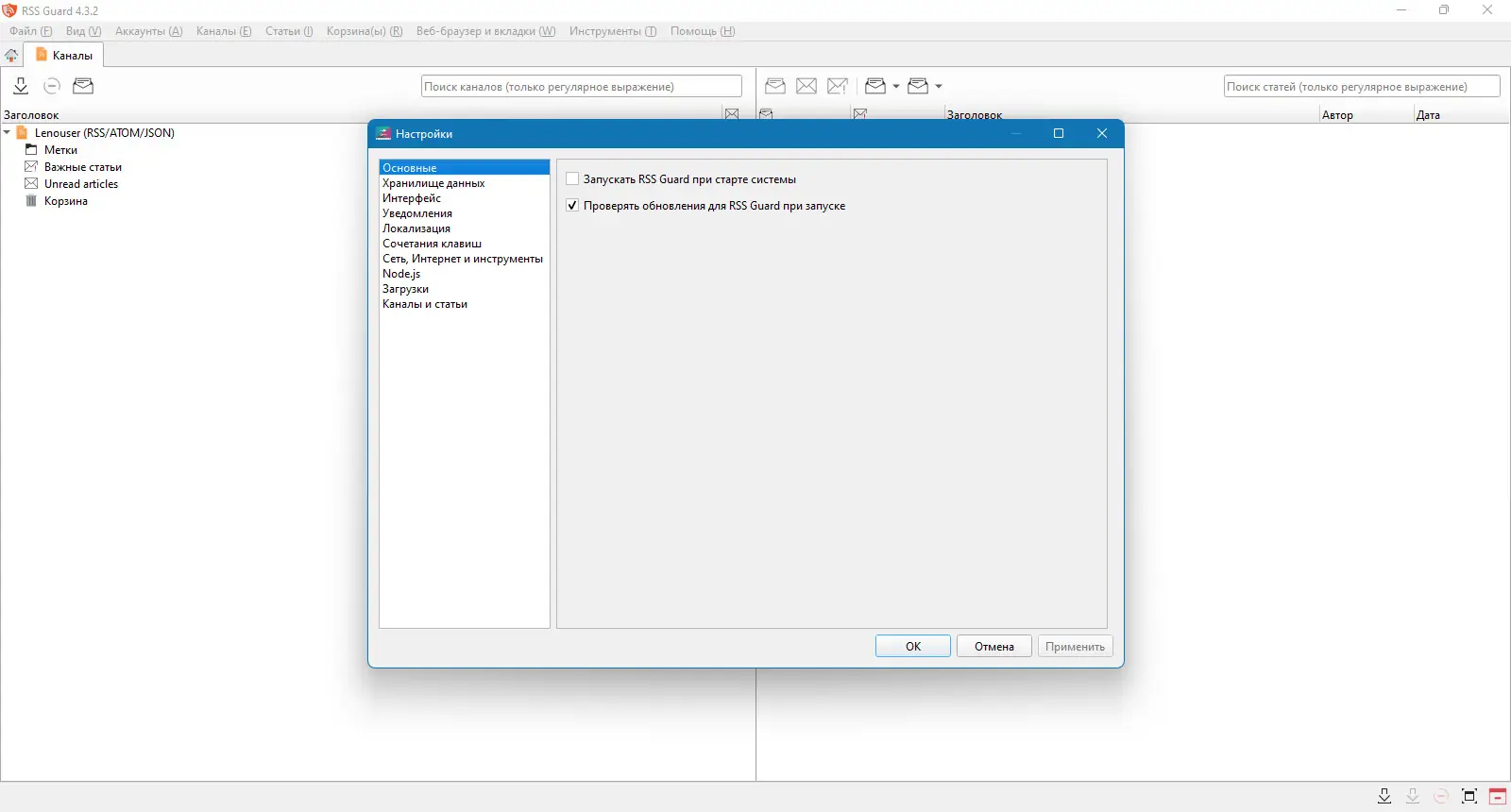Click the Важные статьи envelope icon

point(31,166)
